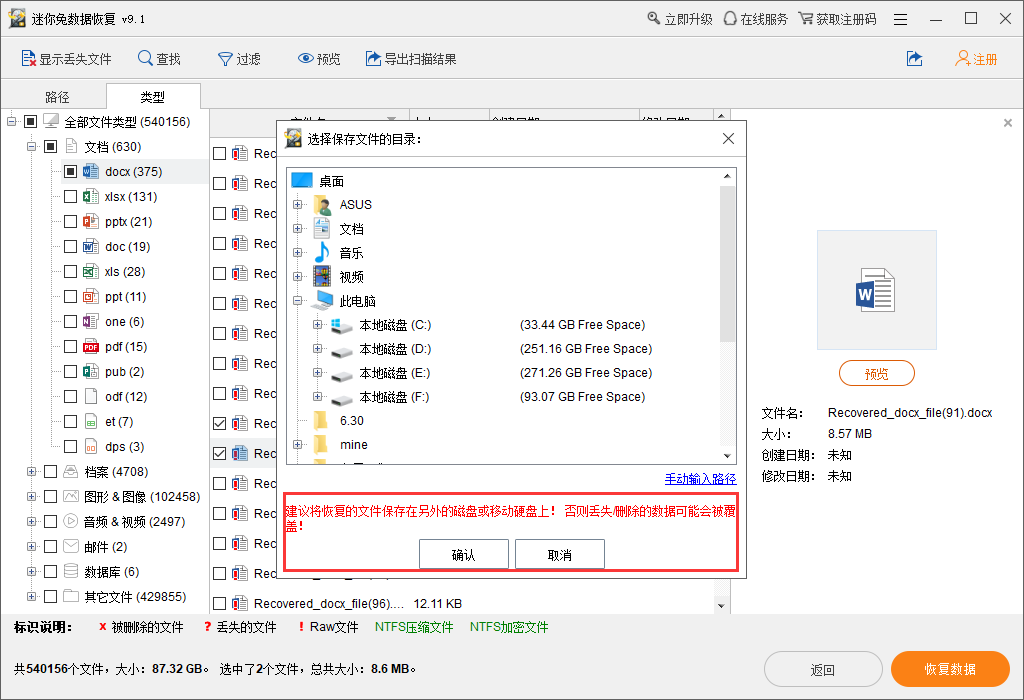Click the orange 恢复数据 button

point(950,669)
